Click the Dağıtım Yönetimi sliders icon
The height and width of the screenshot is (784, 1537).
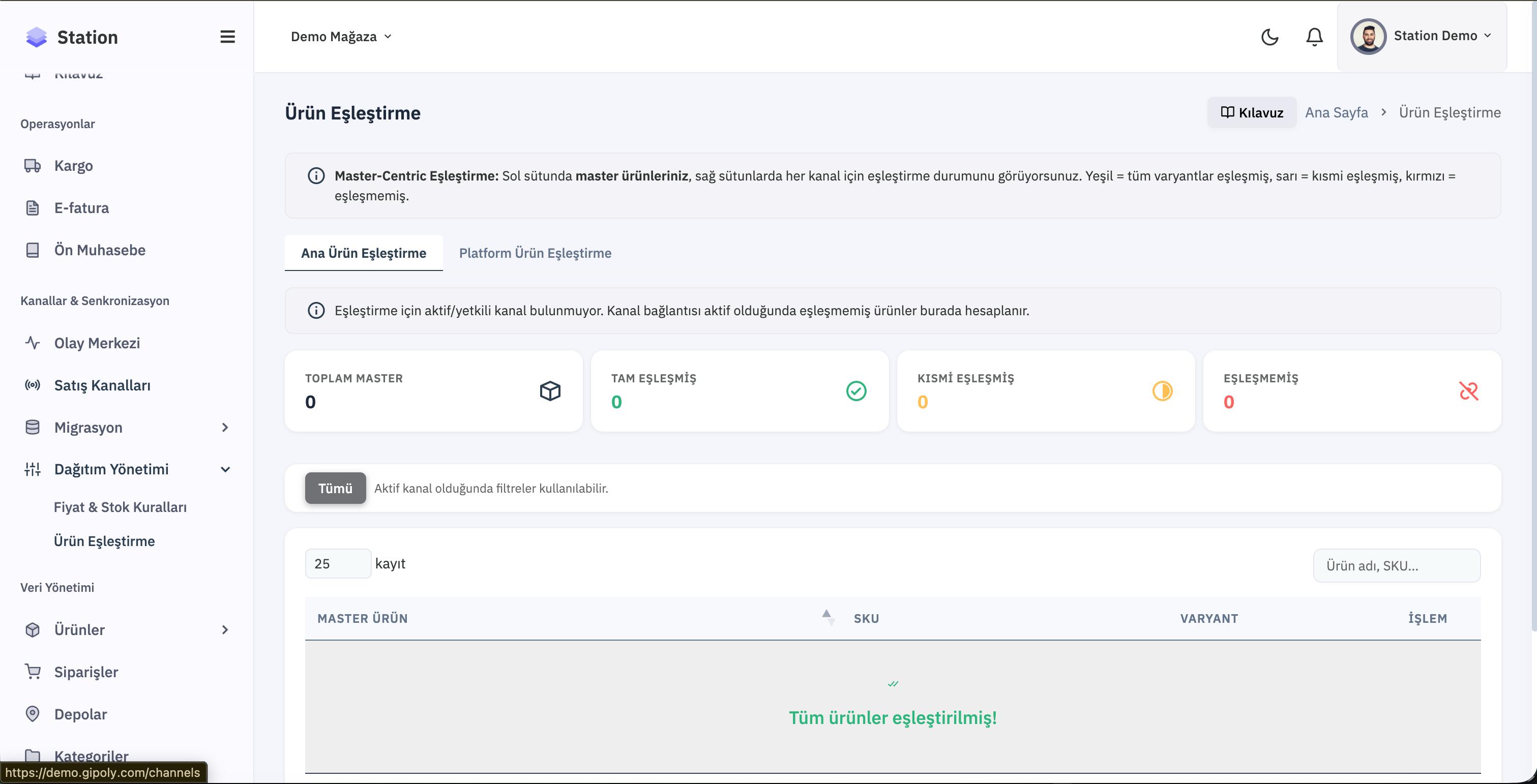(33, 469)
